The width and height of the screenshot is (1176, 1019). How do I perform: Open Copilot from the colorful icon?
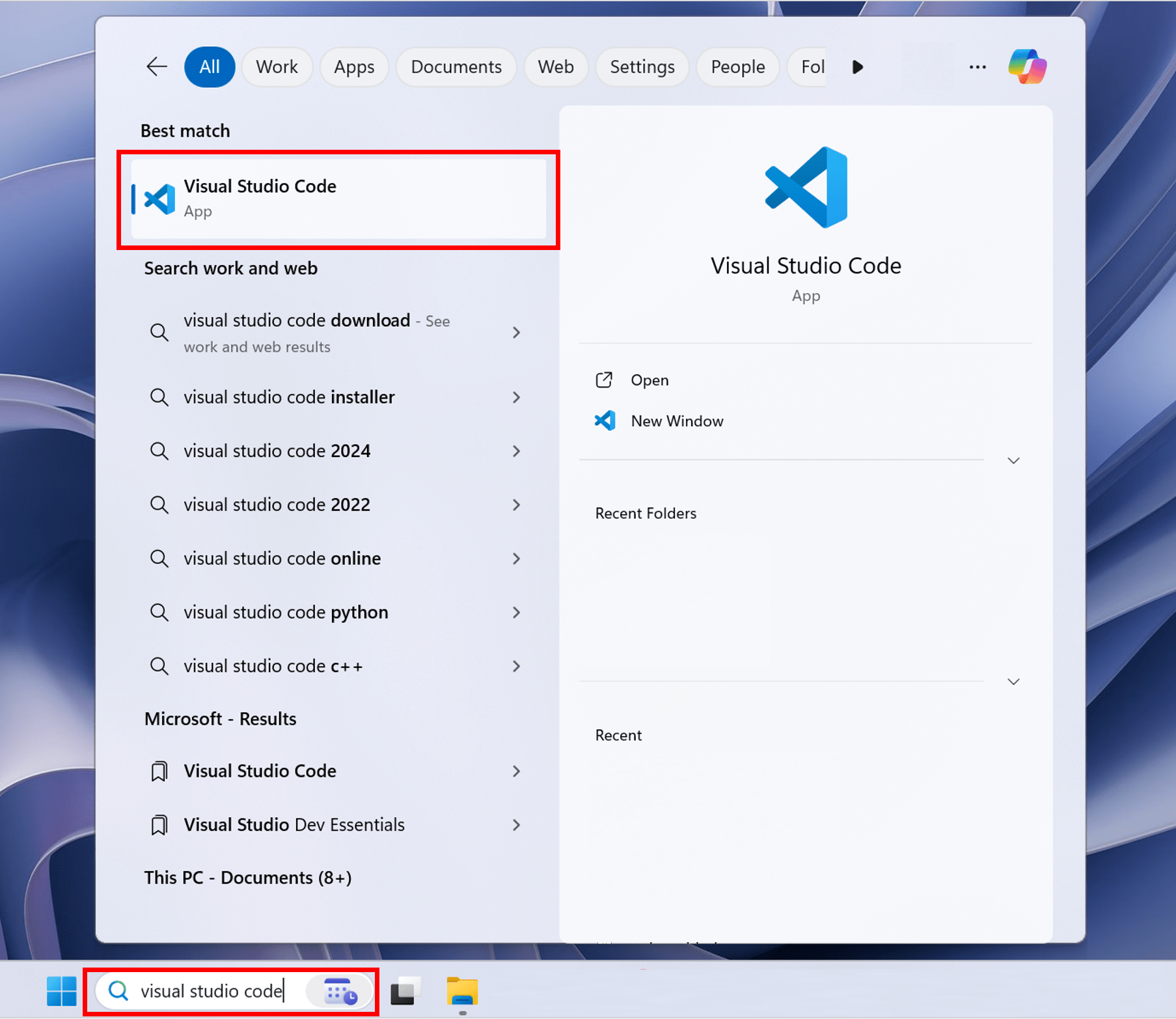(1027, 66)
